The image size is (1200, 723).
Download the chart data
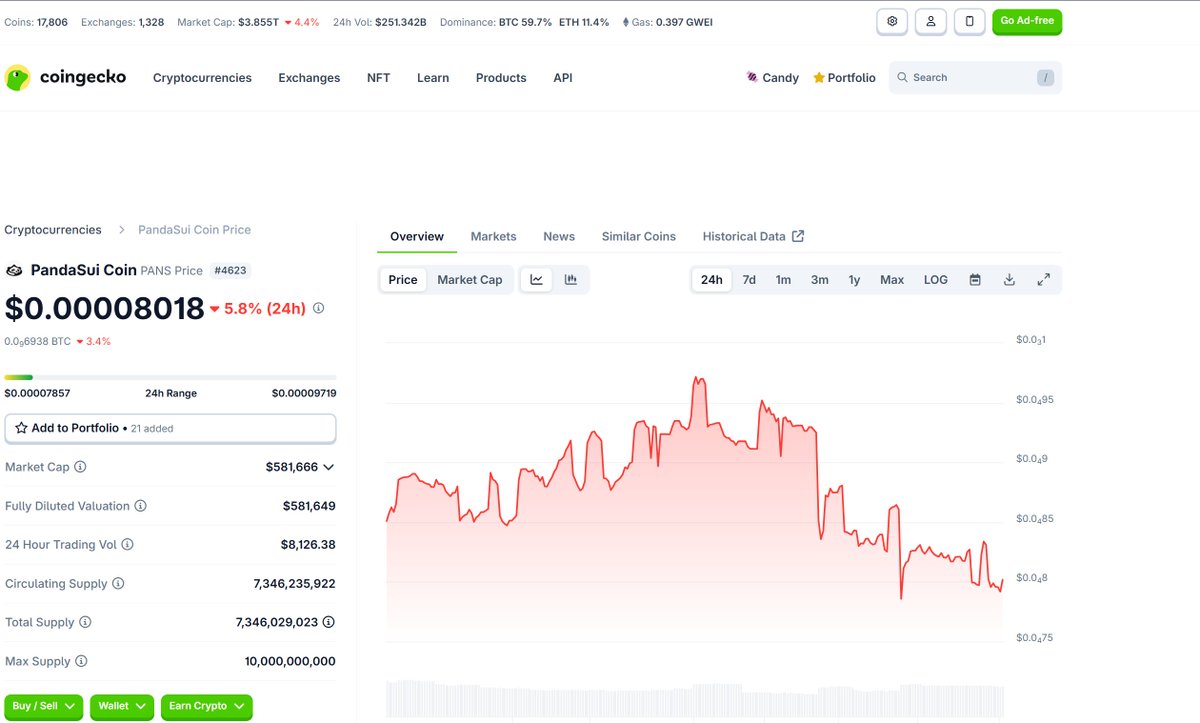1009,280
